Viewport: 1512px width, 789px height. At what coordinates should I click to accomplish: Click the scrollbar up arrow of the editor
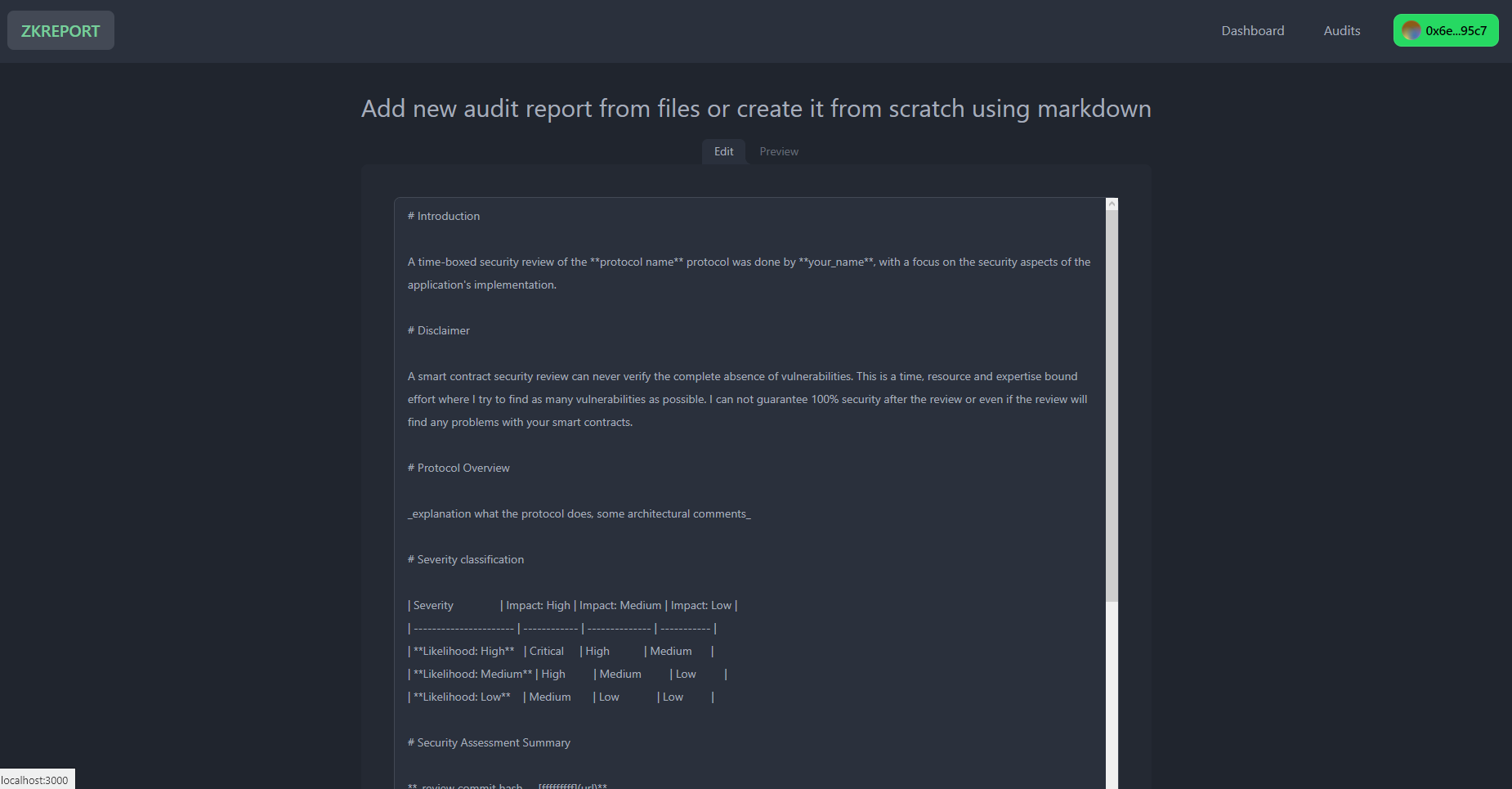pos(1112,204)
